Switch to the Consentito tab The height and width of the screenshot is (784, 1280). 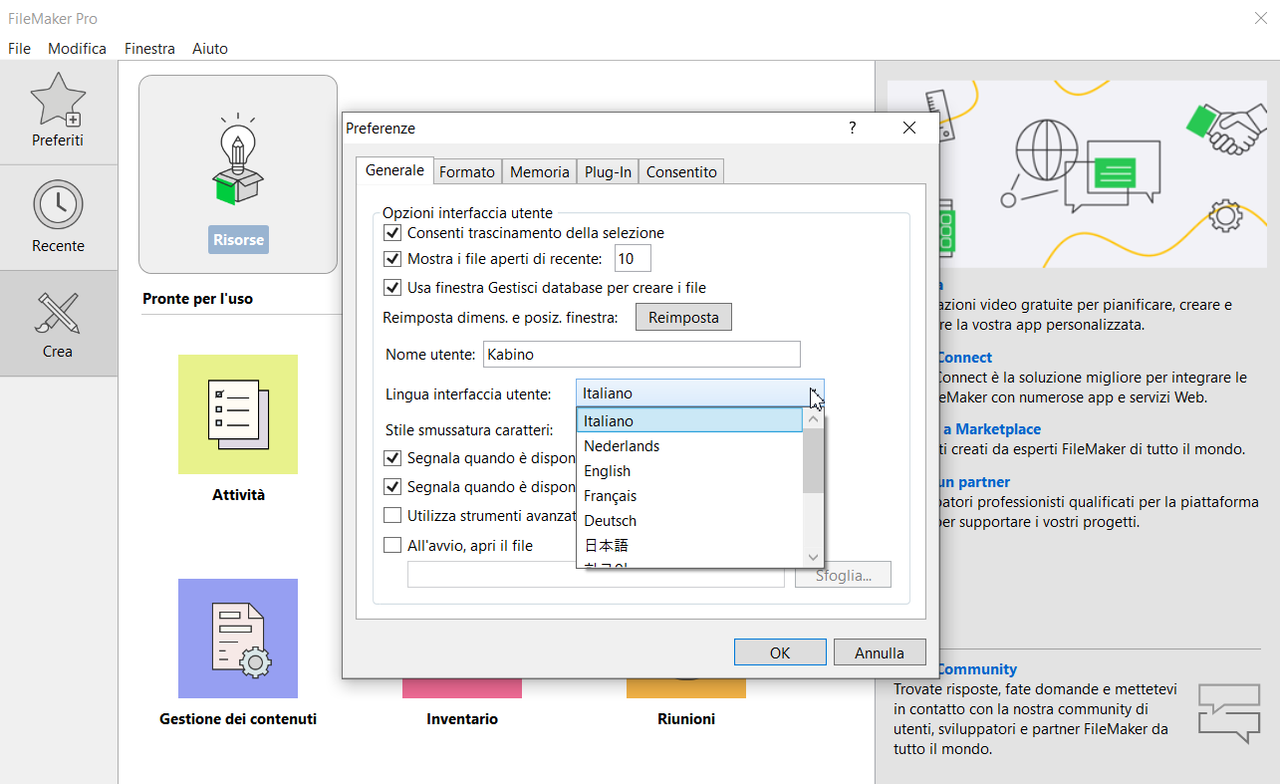(681, 172)
